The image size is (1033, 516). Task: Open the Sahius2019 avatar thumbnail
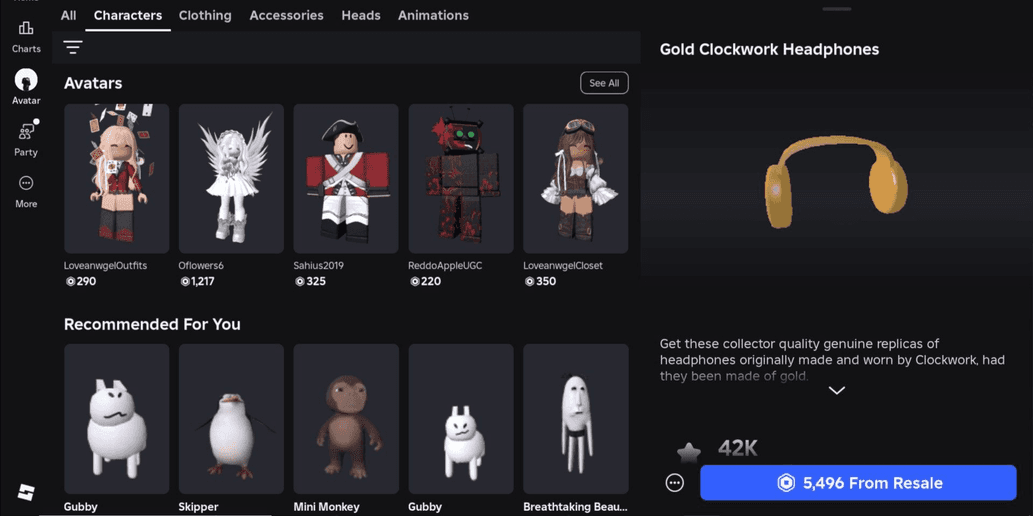[x=346, y=179]
